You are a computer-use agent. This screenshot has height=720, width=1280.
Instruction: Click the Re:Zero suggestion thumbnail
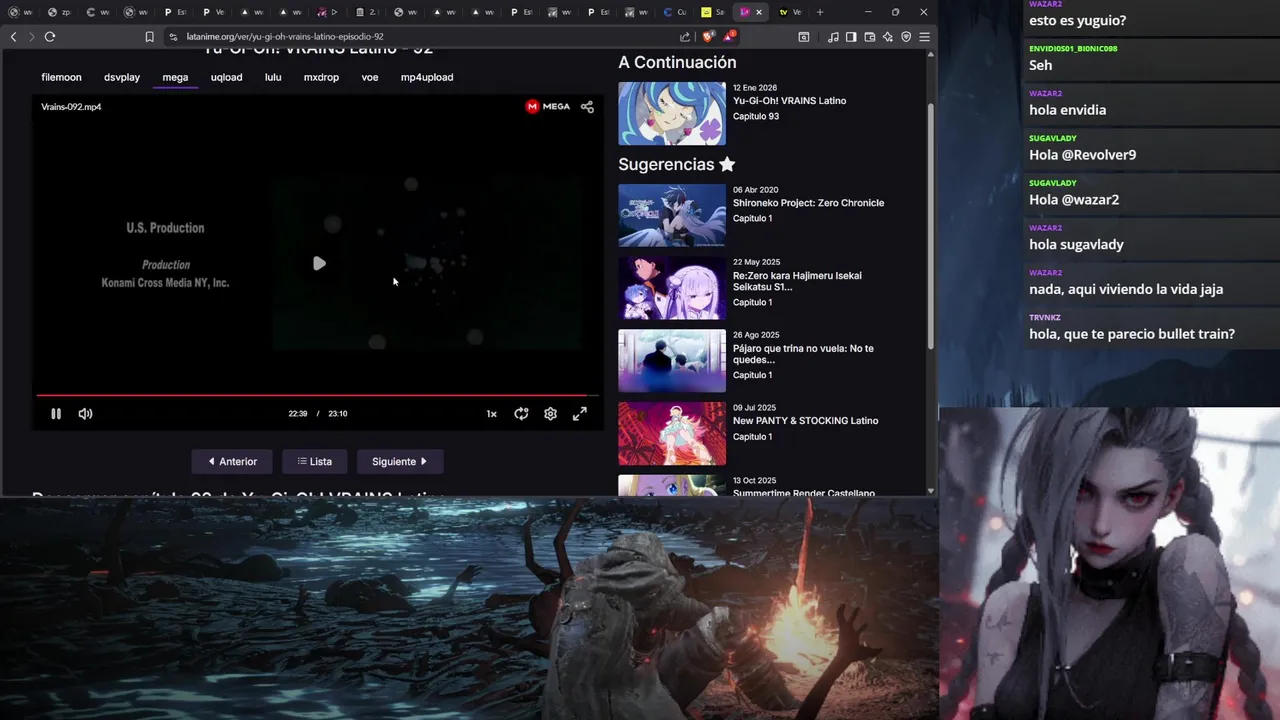click(x=672, y=288)
